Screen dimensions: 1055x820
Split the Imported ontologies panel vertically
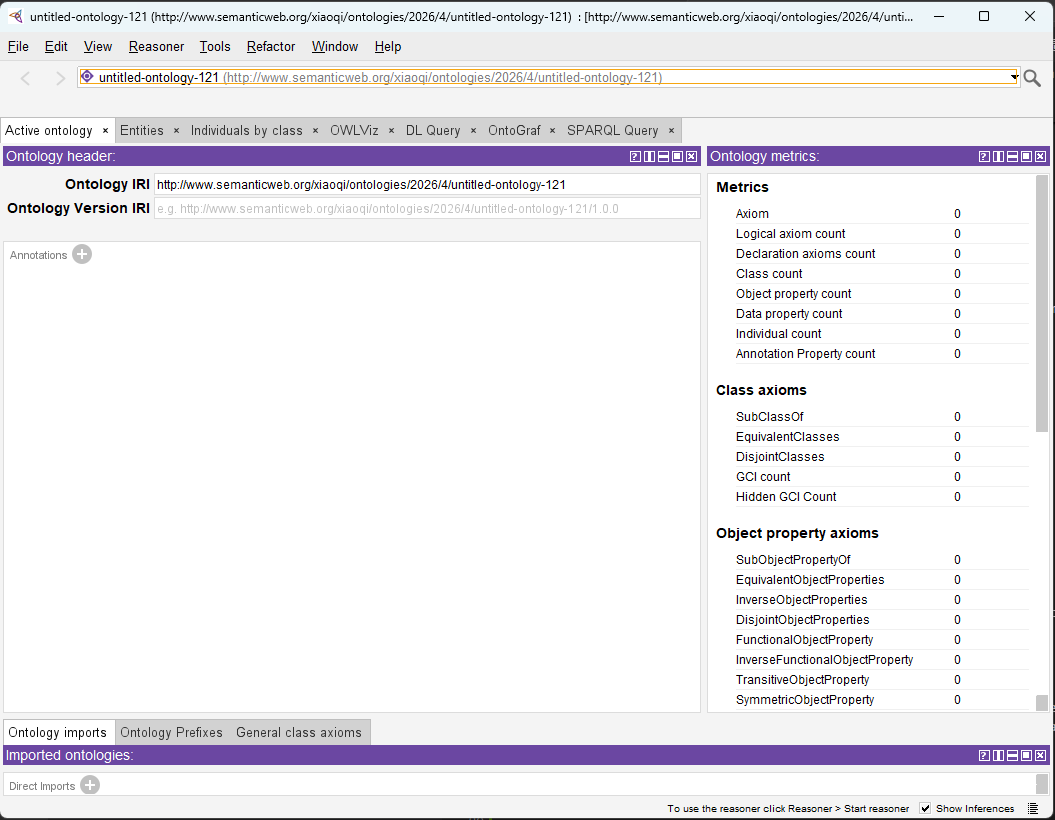click(x=998, y=755)
